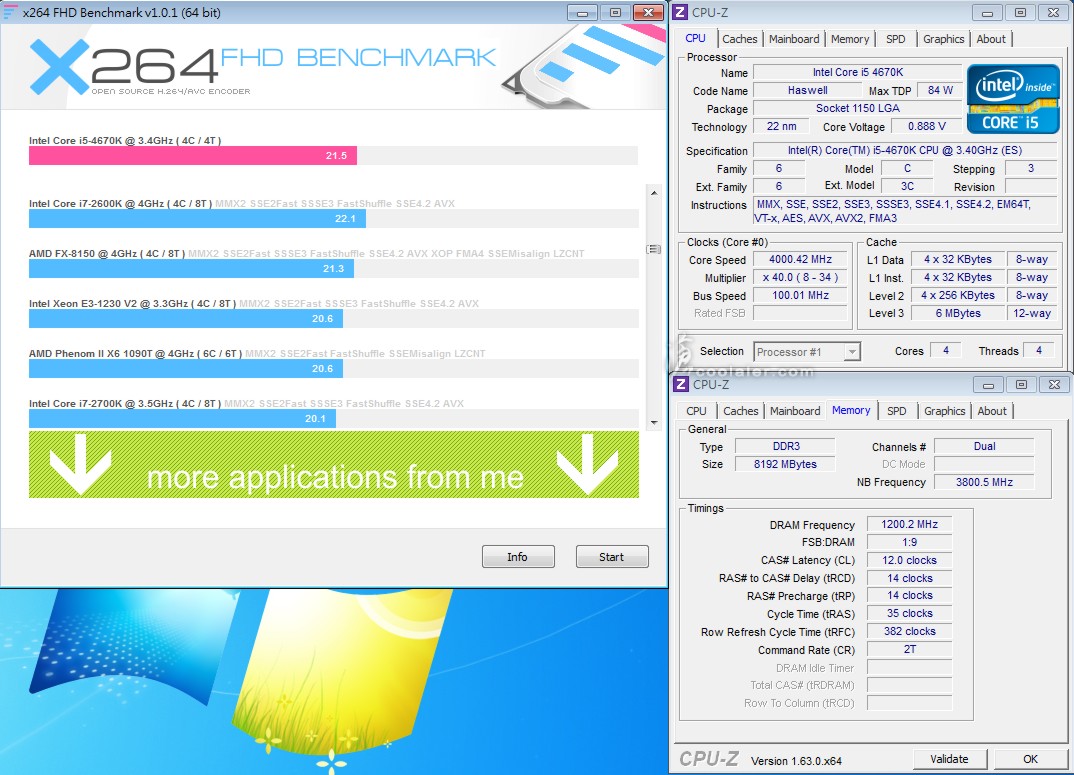Minimize the lower CPU-Z Memory window
1074x775 pixels.
pos(988,384)
